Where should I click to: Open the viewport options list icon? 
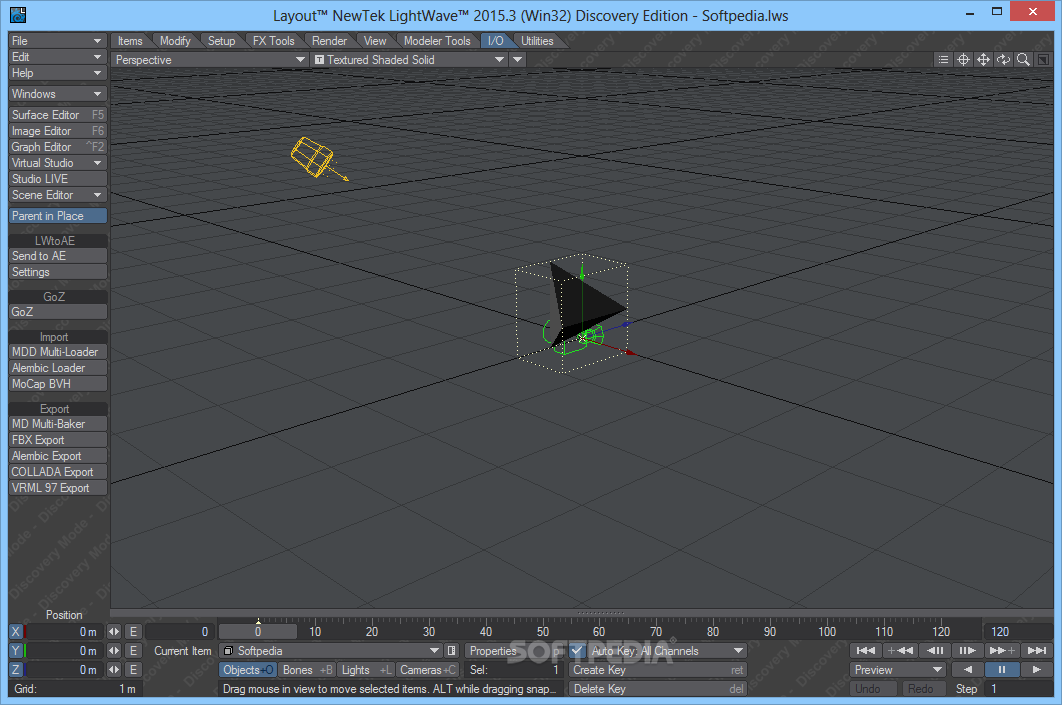point(943,60)
